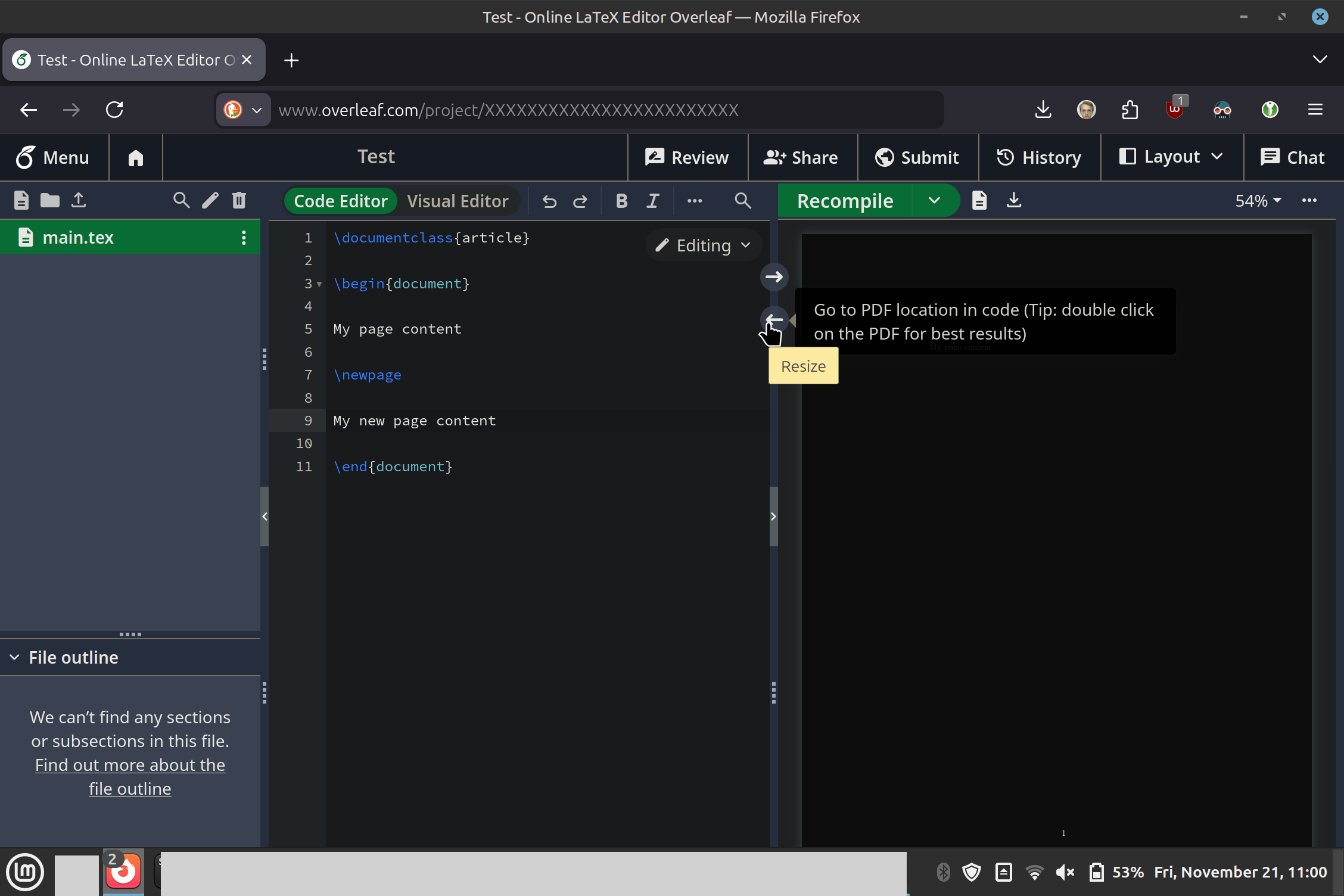Open the History panel
Screen dimensions: 1344x896
(1039, 157)
